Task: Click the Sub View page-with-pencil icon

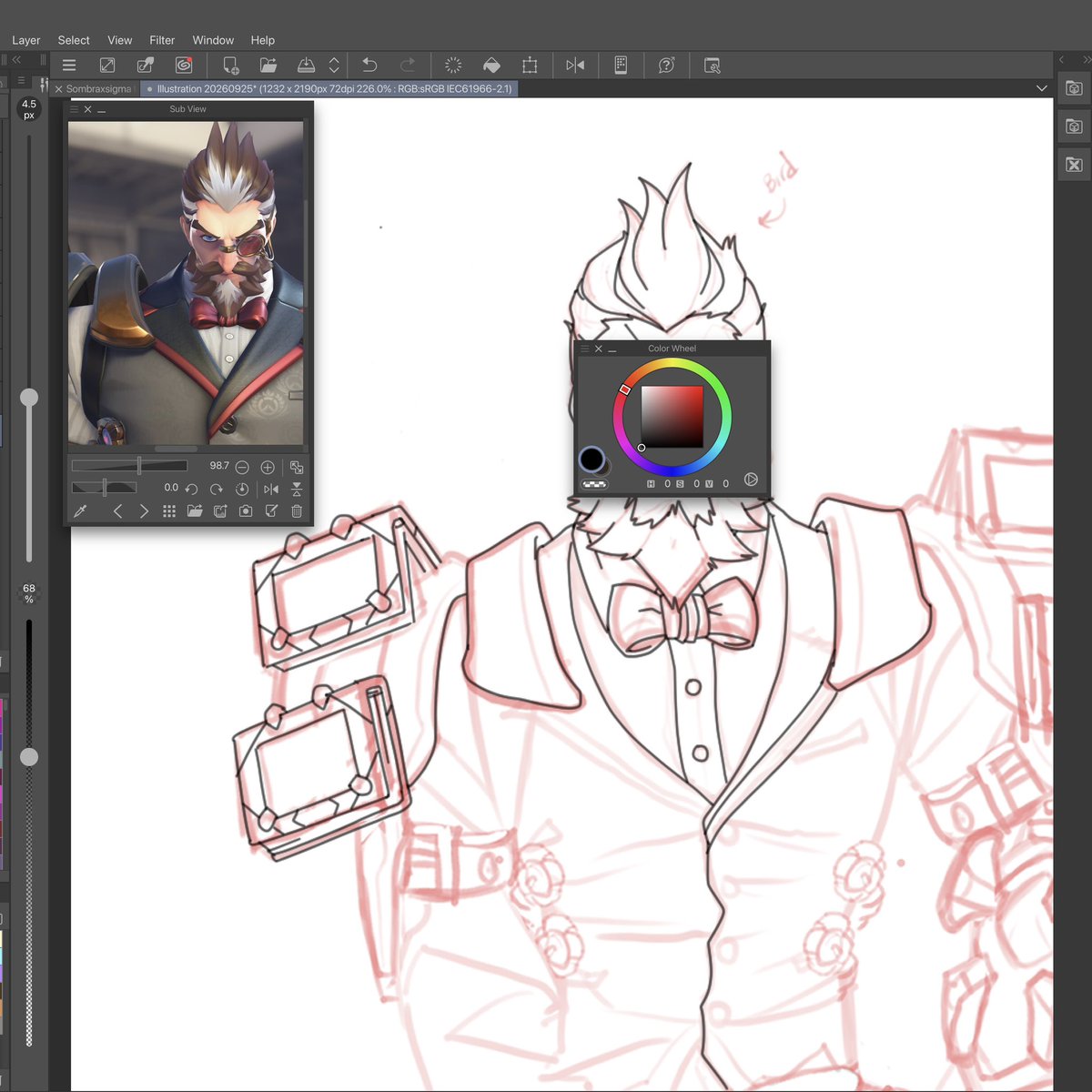Action: [x=271, y=511]
